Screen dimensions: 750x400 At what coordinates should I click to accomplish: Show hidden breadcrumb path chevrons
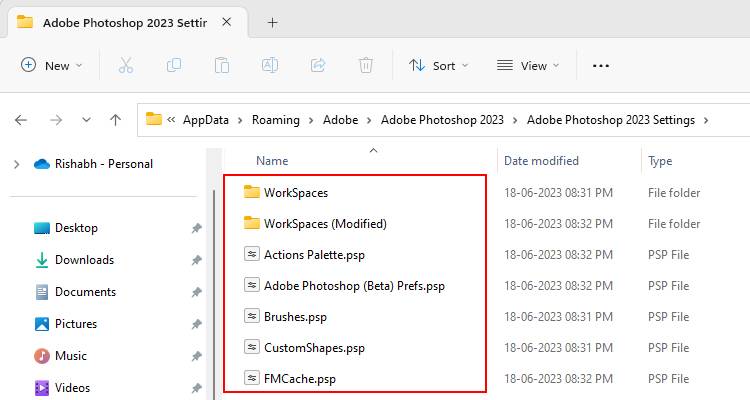(171, 120)
